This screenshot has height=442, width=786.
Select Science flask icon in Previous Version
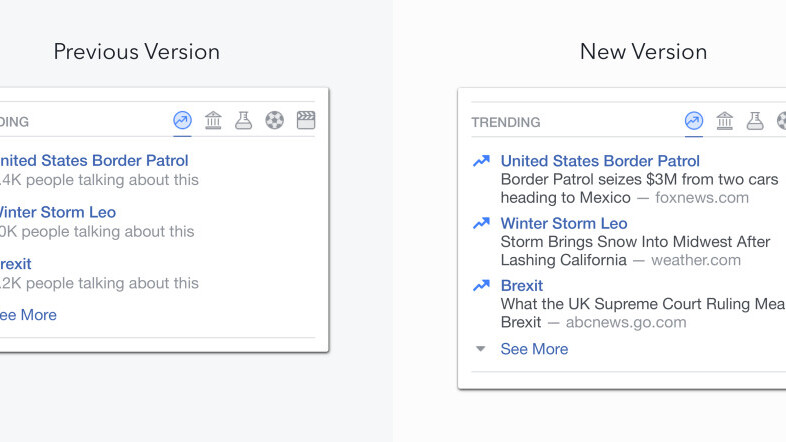click(x=244, y=121)
